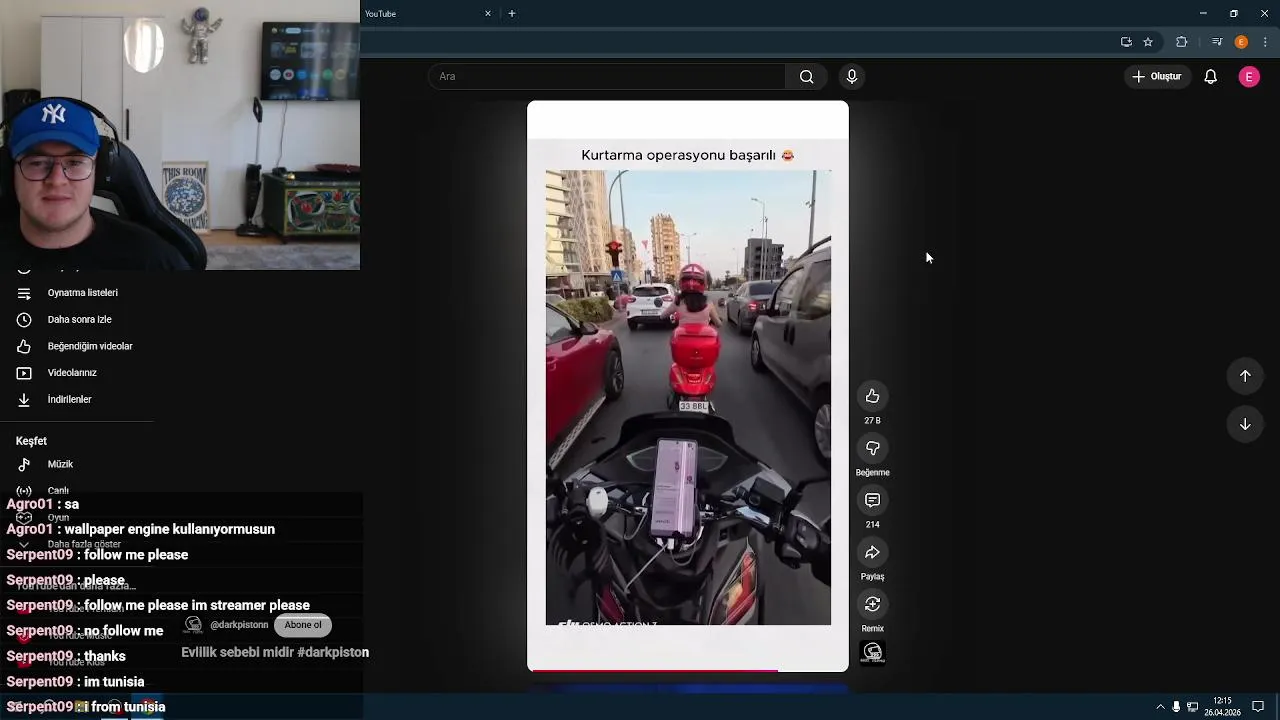Open the Windows notification center
The height and width of the screenshot is (720, 1280).
click(1258, 707)
